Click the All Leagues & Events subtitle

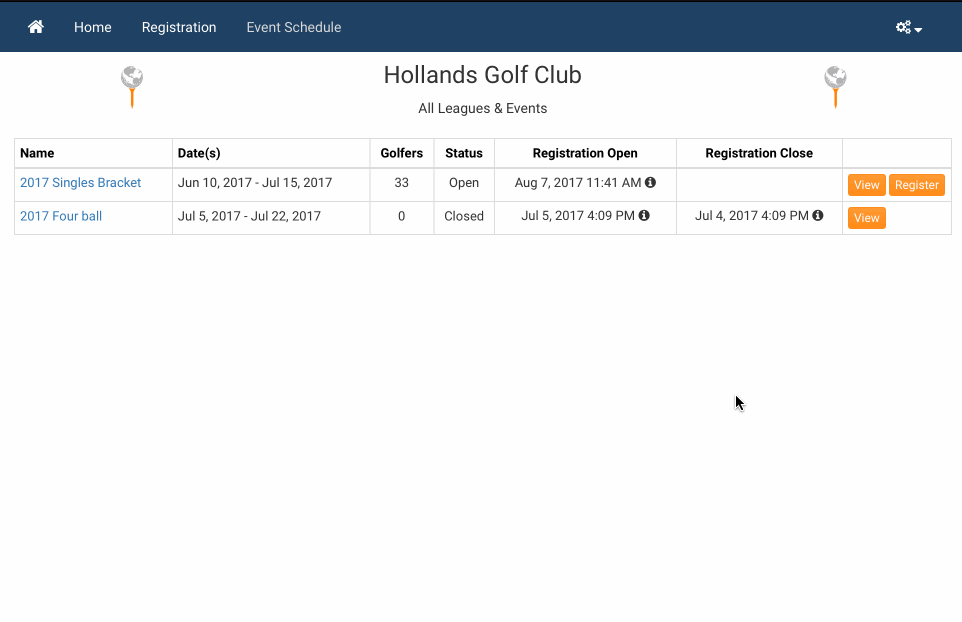482,109
